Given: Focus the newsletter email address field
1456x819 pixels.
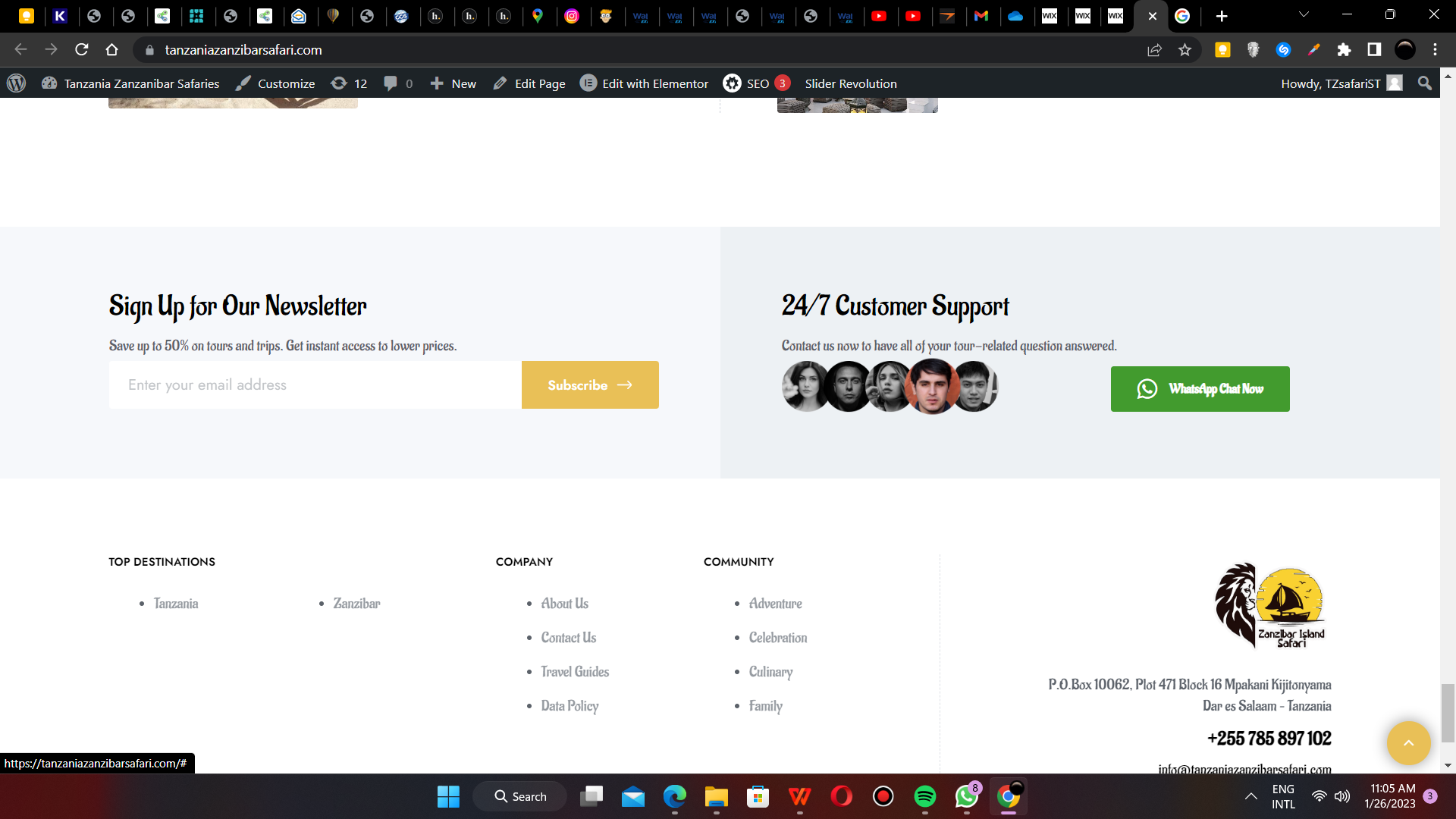Looking at the screenshot, I should point(315,385).
